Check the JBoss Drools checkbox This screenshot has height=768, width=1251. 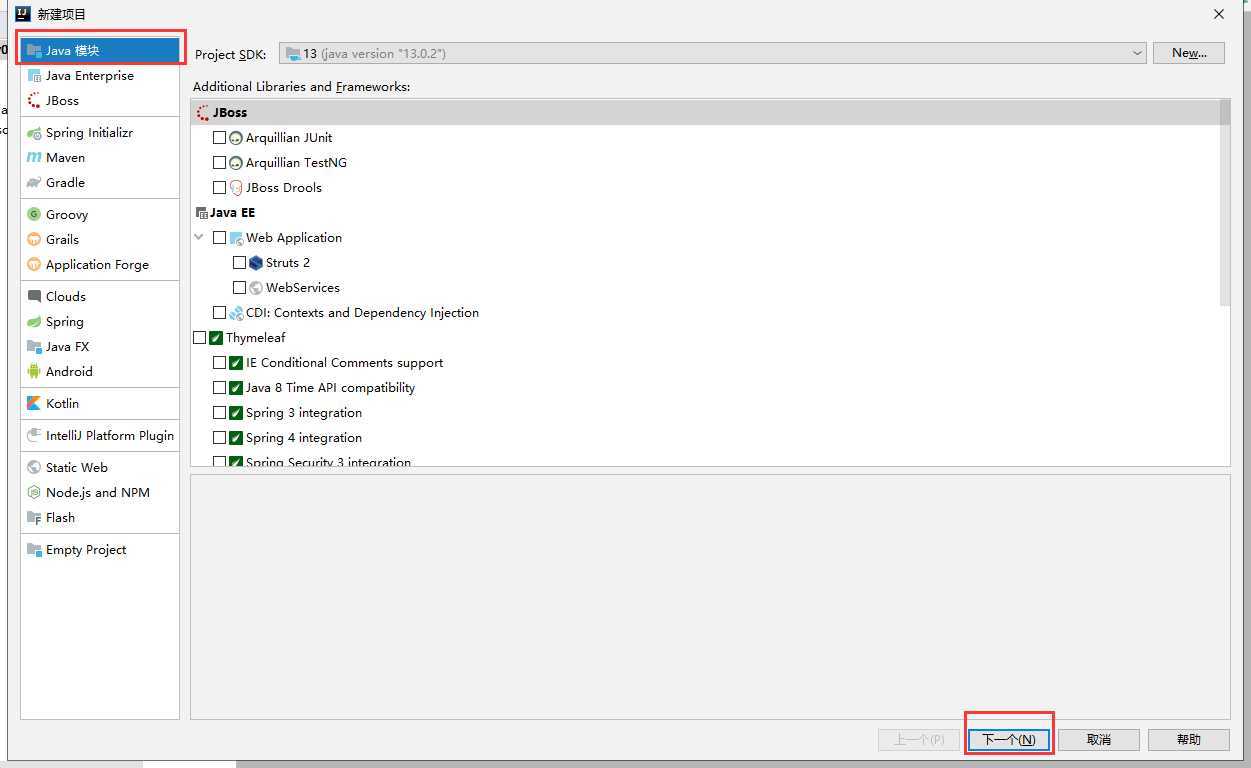[x=219, y=187]
